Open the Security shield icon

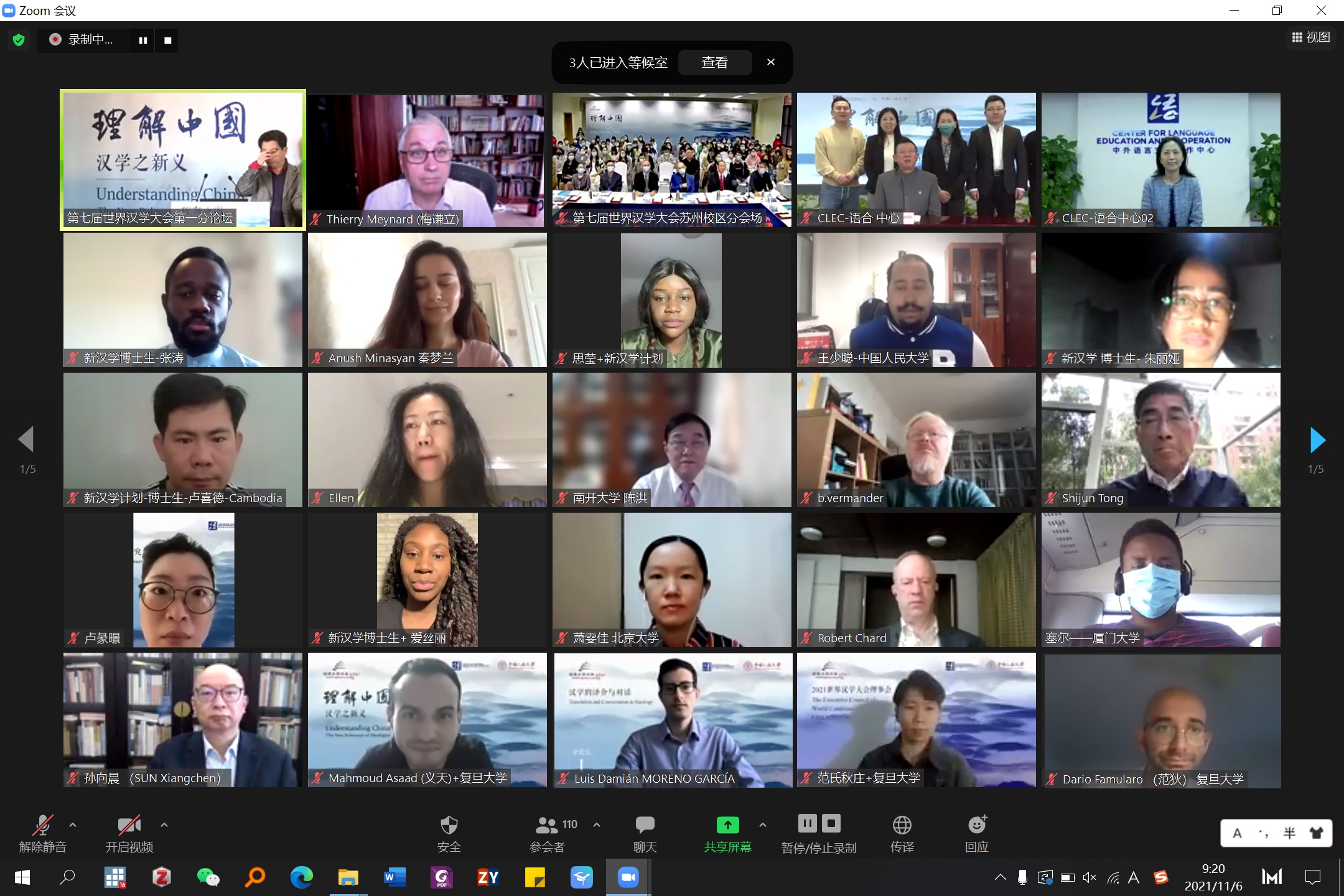[449, 826]
